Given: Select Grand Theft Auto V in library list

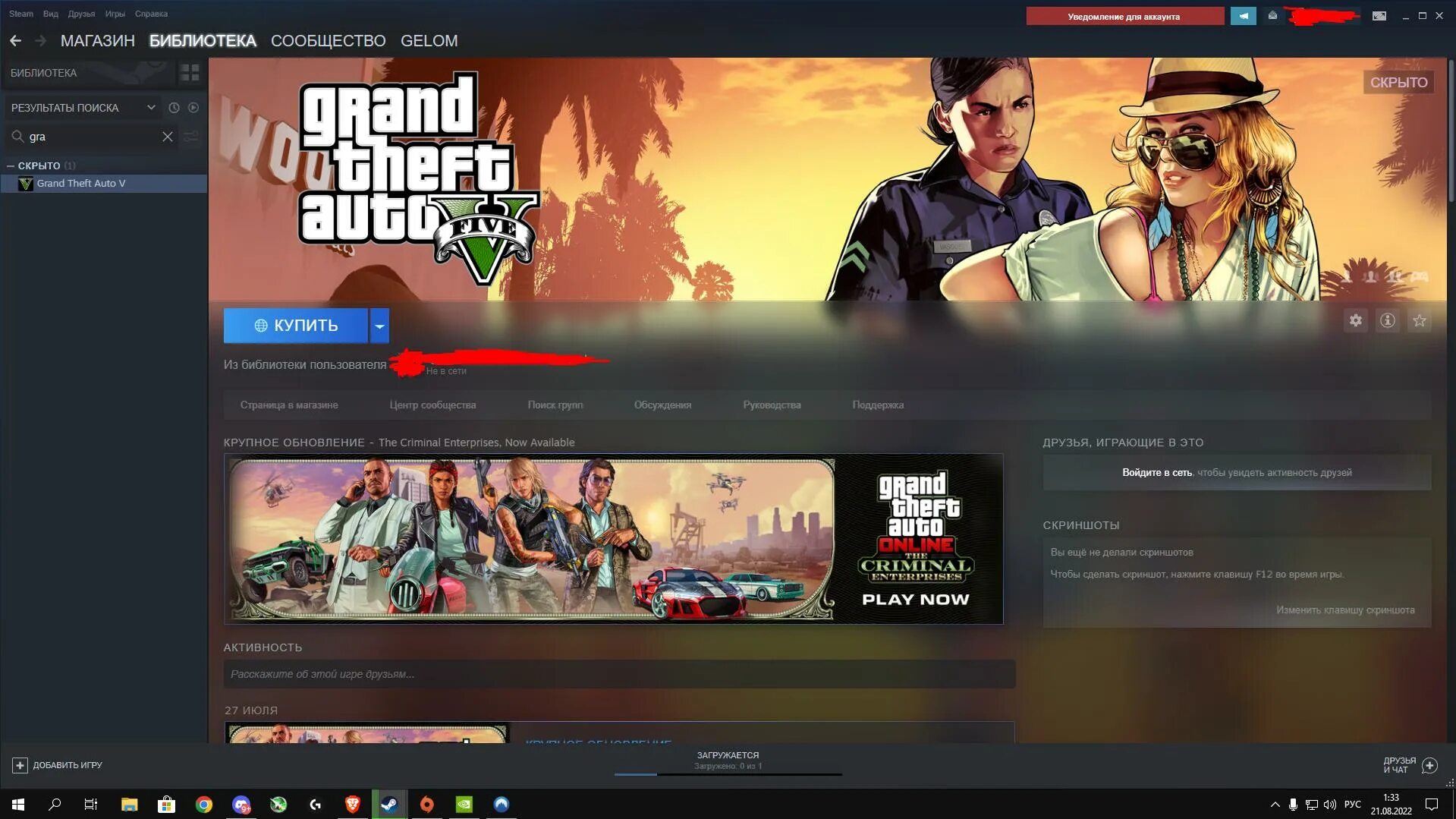Looking at the screenshot, I should click(x=104, y=184).
